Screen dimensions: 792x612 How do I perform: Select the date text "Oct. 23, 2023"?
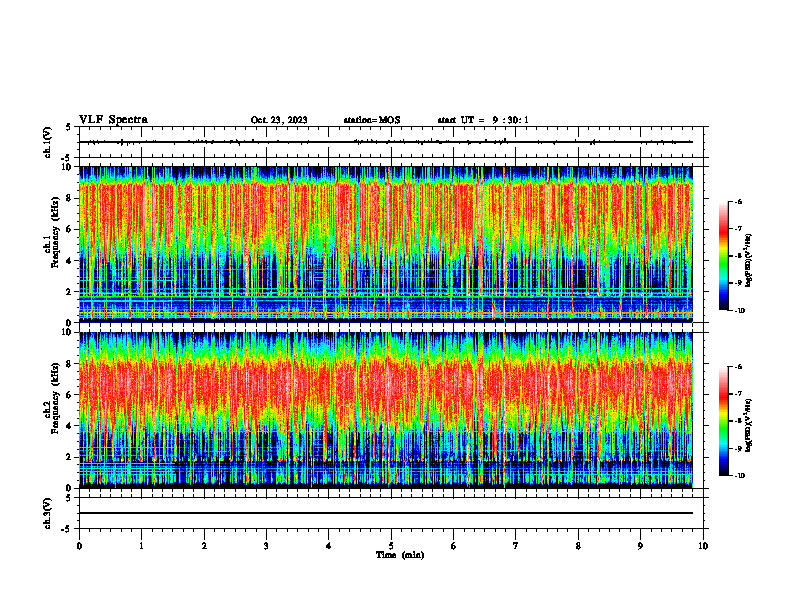tap(279, 120)
